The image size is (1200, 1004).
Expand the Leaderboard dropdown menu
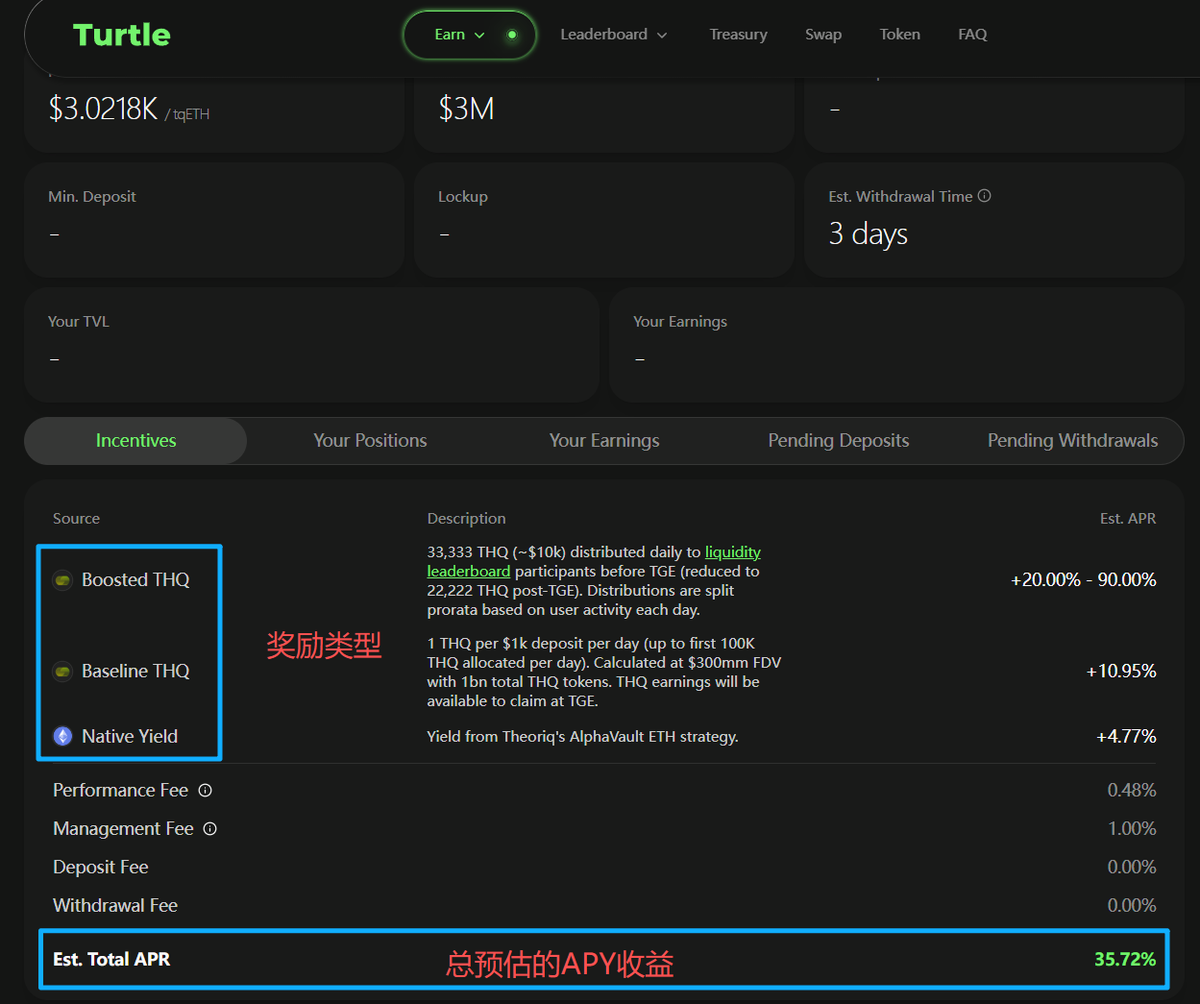point(613,35)
